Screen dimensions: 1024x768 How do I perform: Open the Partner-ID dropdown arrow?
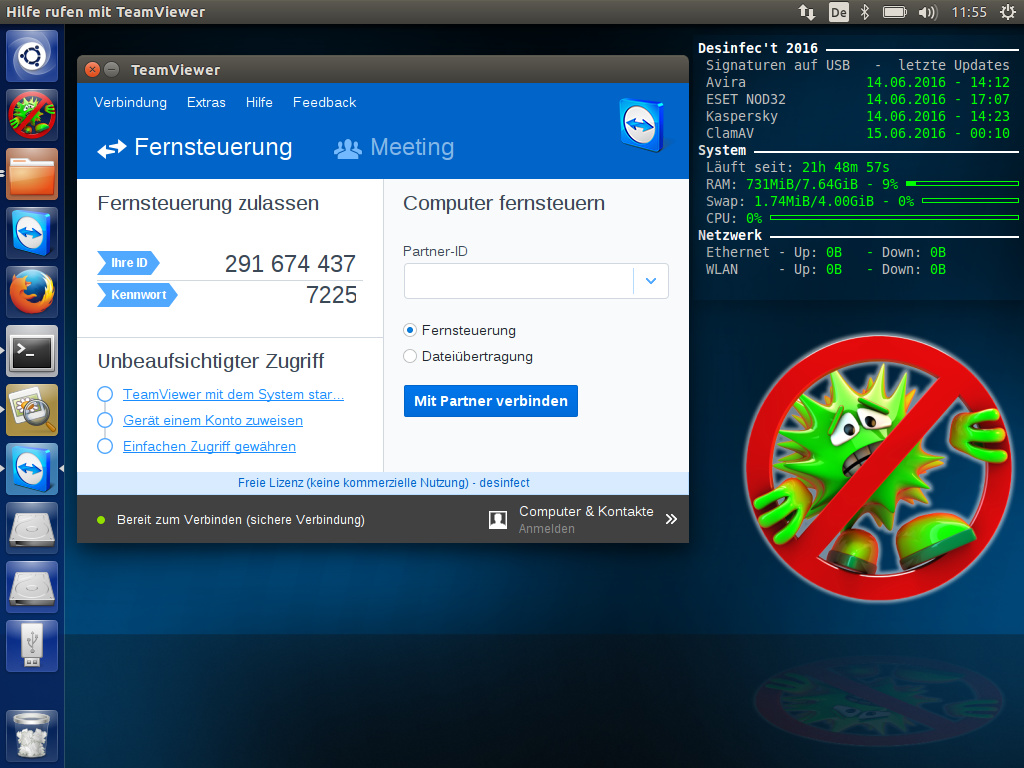650,281
